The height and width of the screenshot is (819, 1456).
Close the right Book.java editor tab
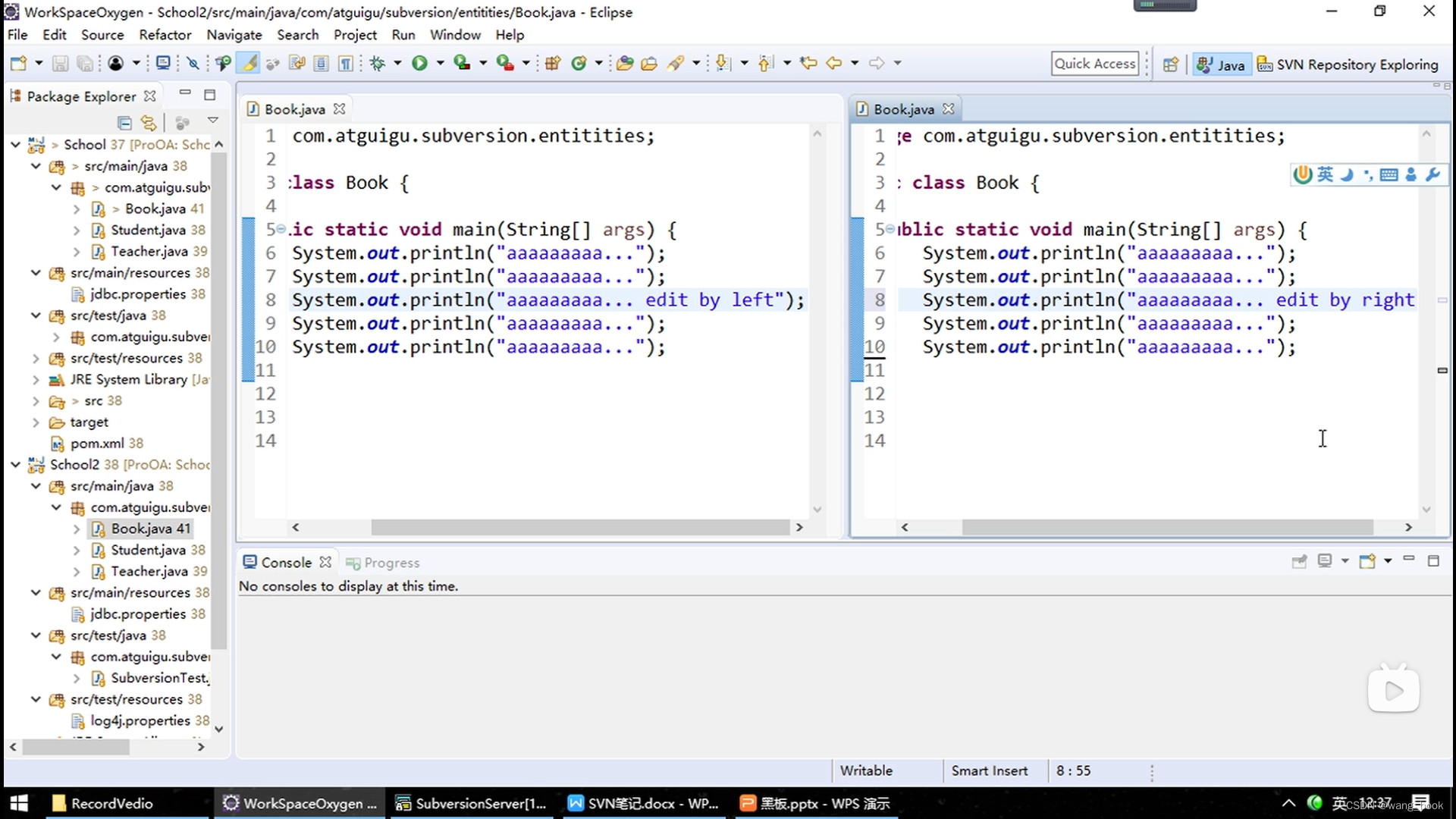[x=949, y=109]
